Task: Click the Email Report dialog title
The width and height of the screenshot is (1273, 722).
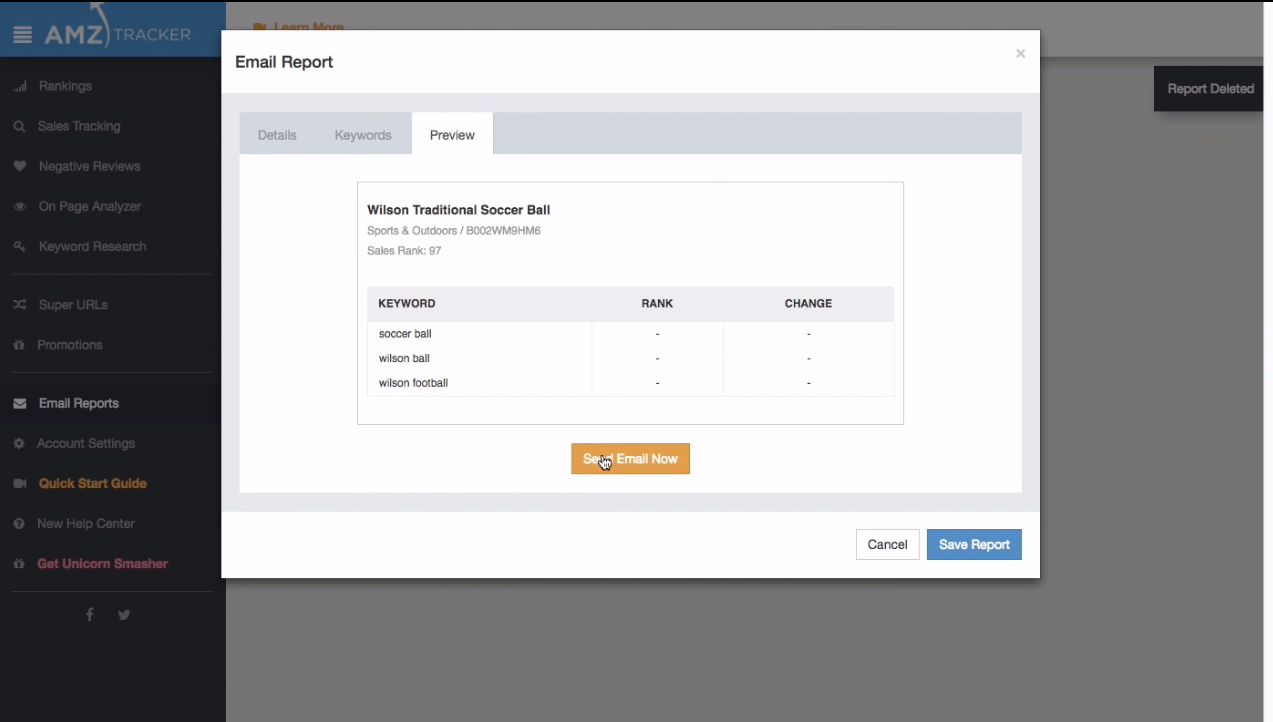Action: click(284, 62)
